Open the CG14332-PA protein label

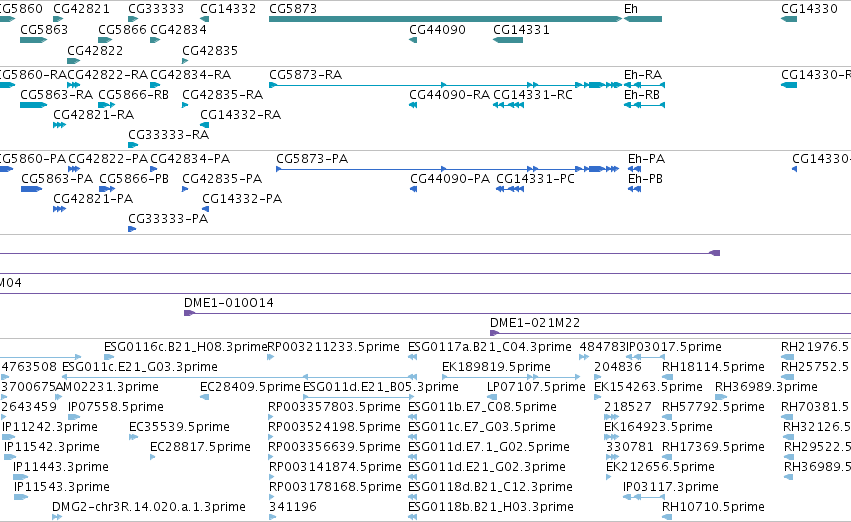[x=242, y=199]
